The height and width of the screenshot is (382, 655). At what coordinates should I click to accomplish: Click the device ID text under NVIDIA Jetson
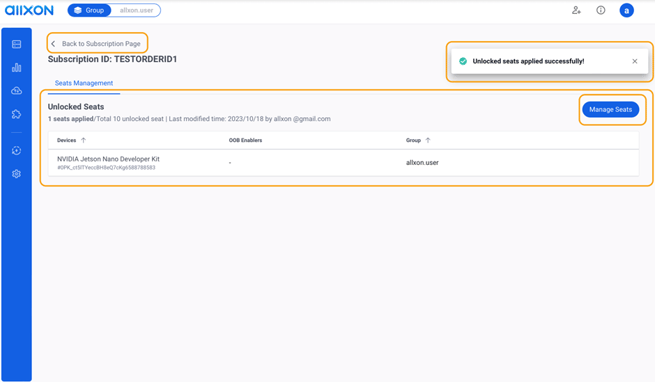106,168
